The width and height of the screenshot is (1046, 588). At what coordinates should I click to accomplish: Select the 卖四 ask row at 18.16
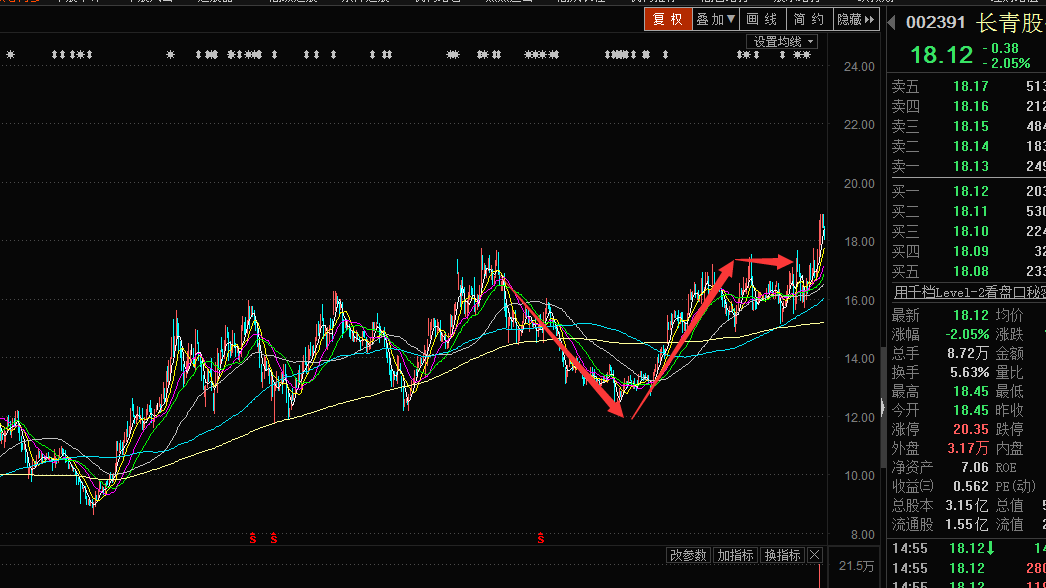coord(969,106)
